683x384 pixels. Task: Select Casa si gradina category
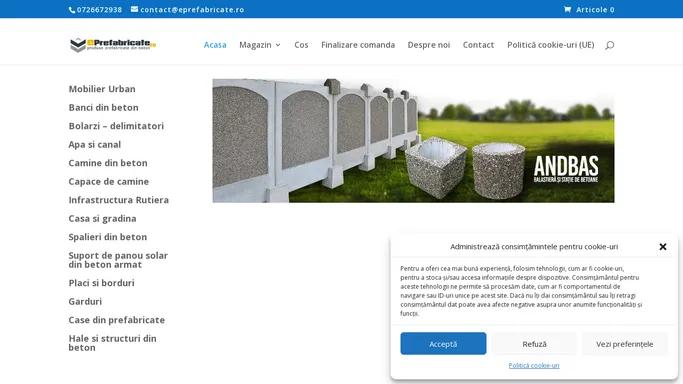click(102, 219)
